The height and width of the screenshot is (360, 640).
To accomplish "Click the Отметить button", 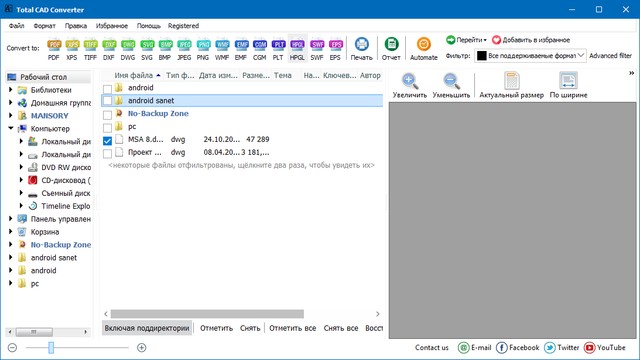I will 216,328.
